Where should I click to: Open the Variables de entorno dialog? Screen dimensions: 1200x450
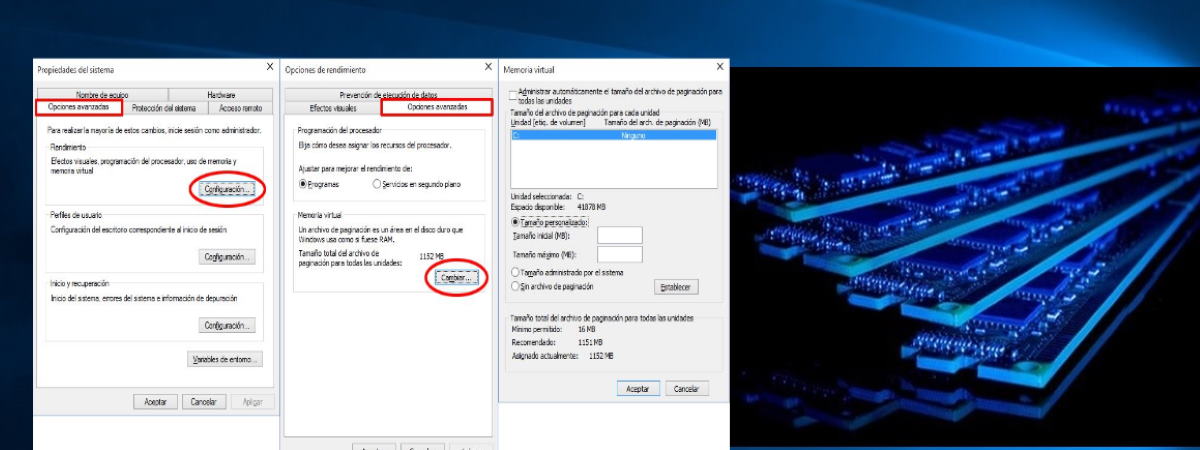coord(225,359)
